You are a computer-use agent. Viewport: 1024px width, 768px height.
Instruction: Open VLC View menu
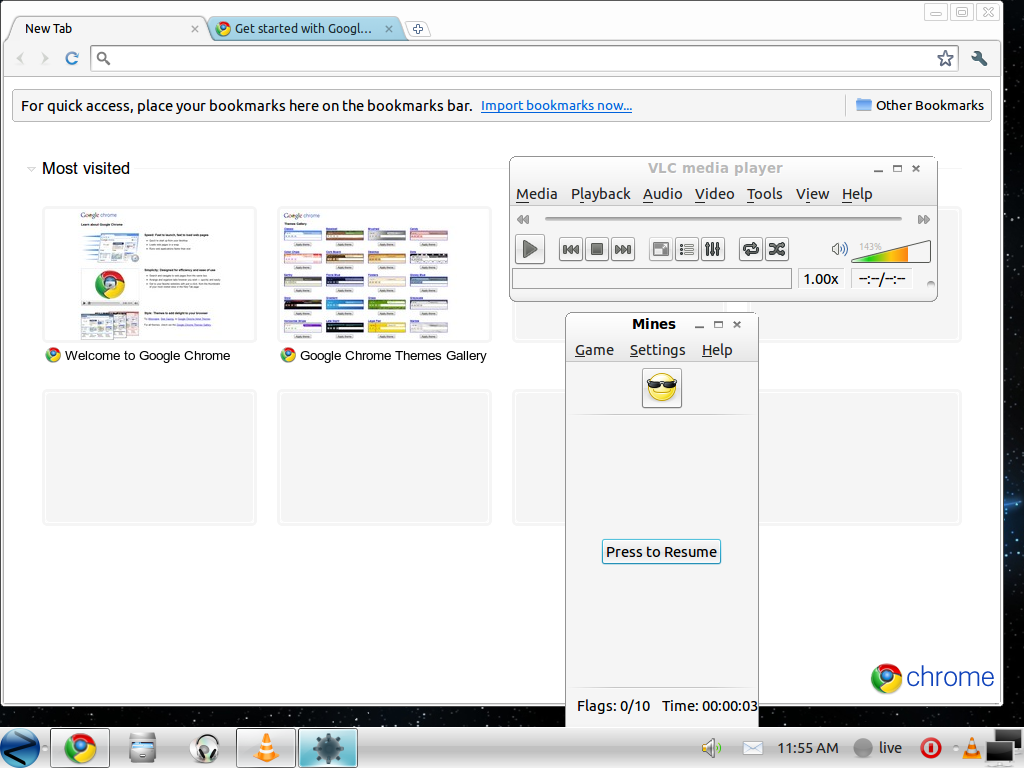(x=812, y=194)
